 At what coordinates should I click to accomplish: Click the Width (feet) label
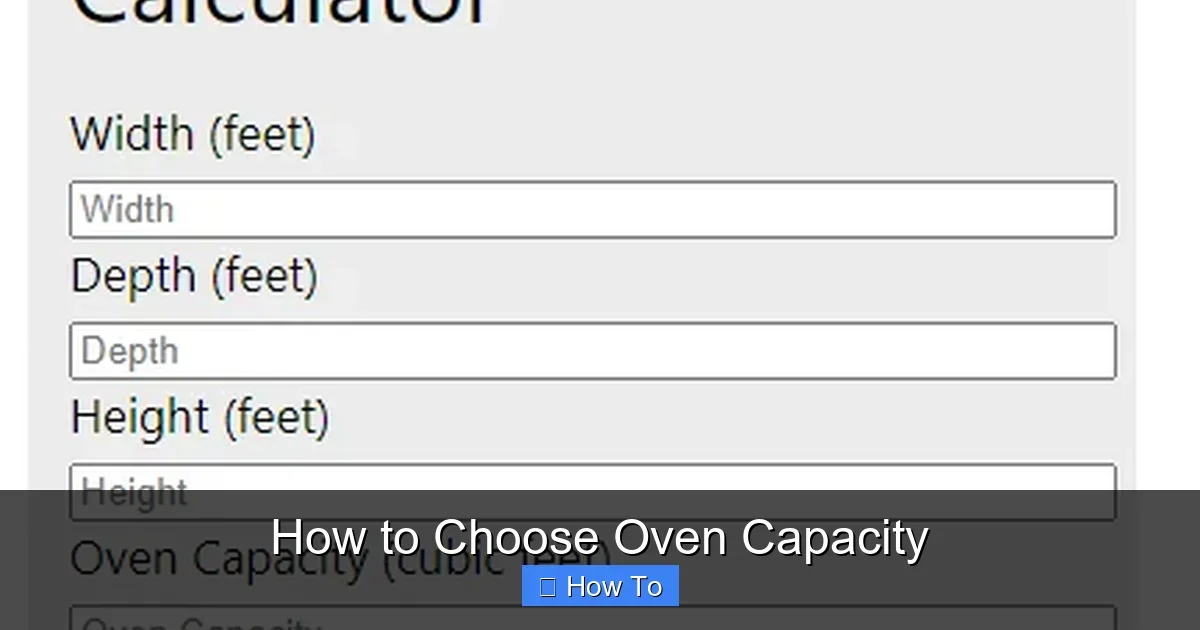click(193, 133)
